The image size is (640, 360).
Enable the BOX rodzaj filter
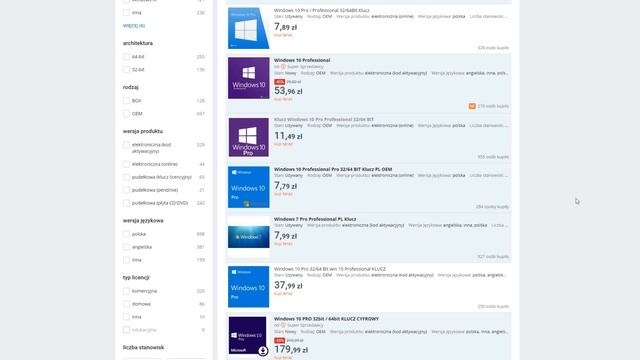pyautogui.click(x=127, y=101)
